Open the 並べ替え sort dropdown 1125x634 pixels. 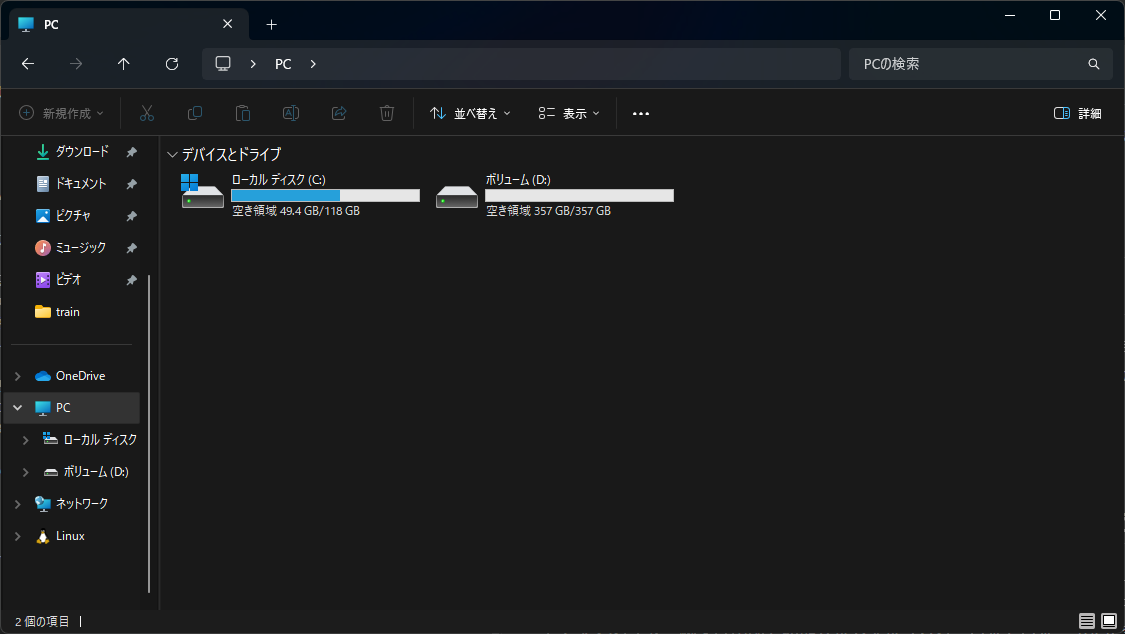coord(470,113)
